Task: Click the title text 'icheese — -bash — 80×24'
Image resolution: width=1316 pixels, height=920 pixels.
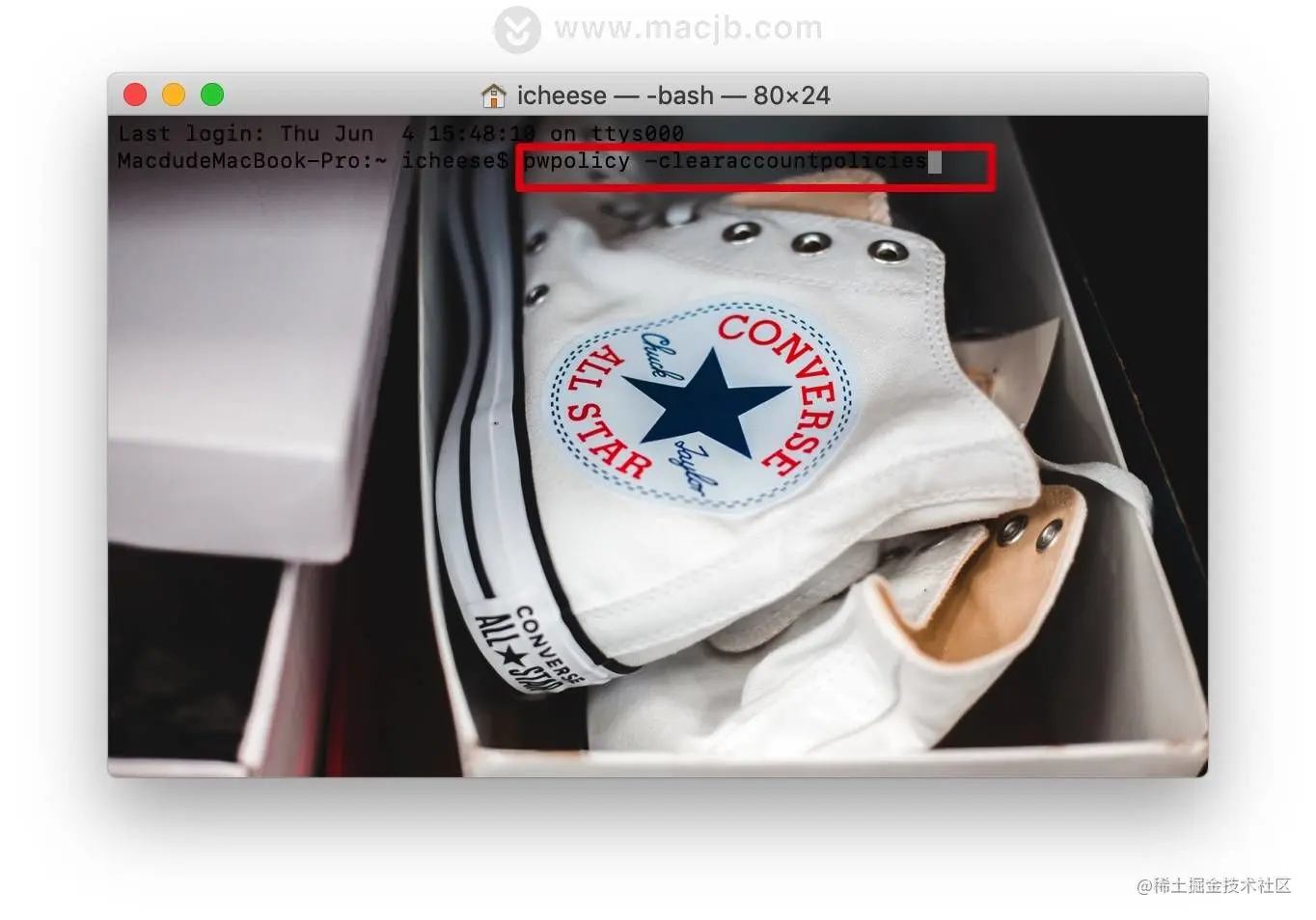Action: tap(673, 95)
